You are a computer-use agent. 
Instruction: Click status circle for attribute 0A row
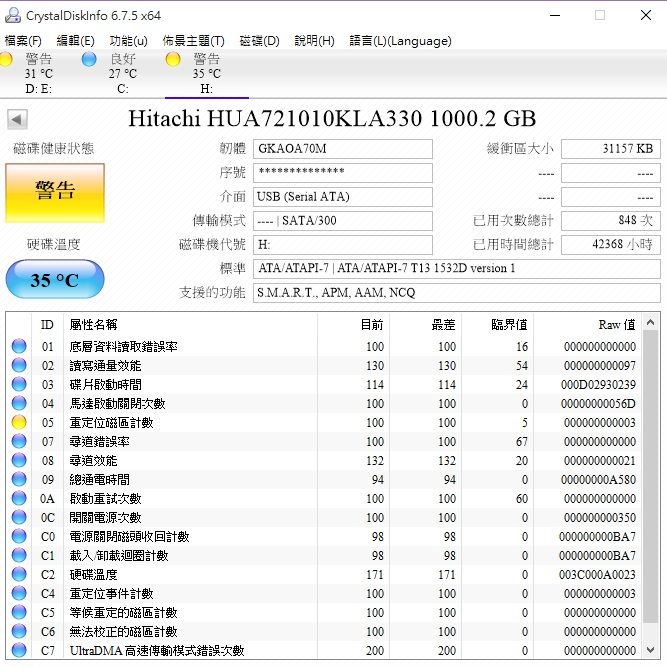[x=19, y=498]
